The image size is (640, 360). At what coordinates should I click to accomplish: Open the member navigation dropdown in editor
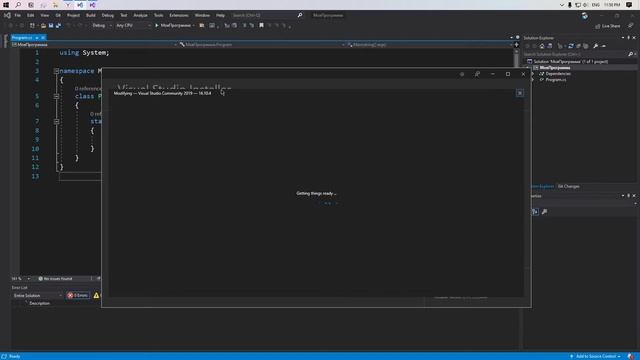click(429, 44)
